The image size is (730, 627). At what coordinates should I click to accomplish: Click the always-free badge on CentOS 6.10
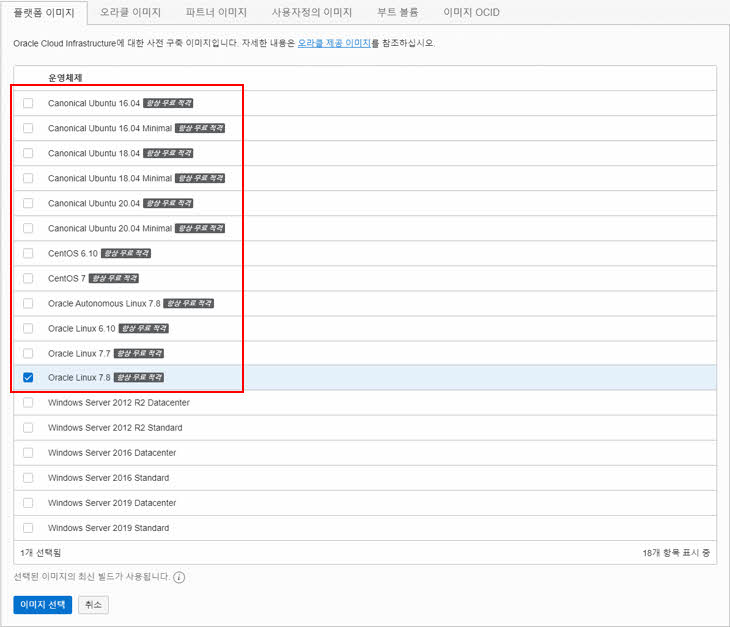coord(126,253)
